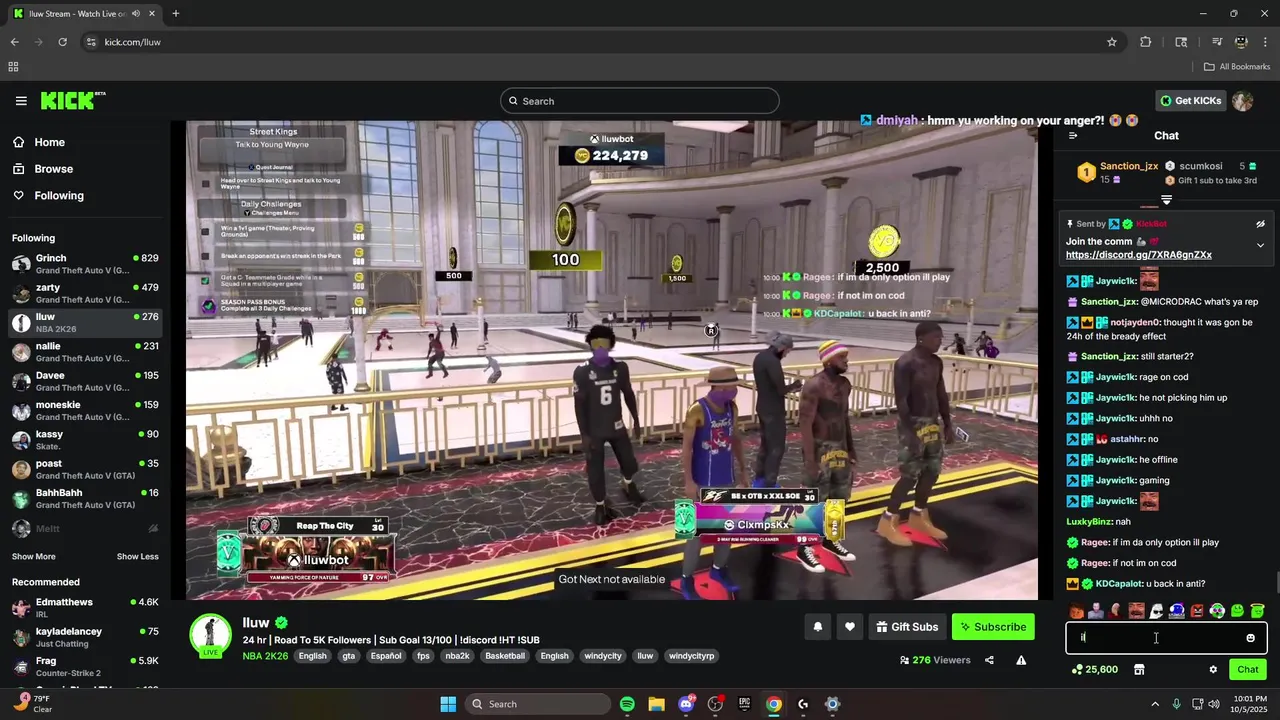Collapse chat with the arrow-lines icon
This screenshot has width=1280, height=720.
click(1073, 136)
